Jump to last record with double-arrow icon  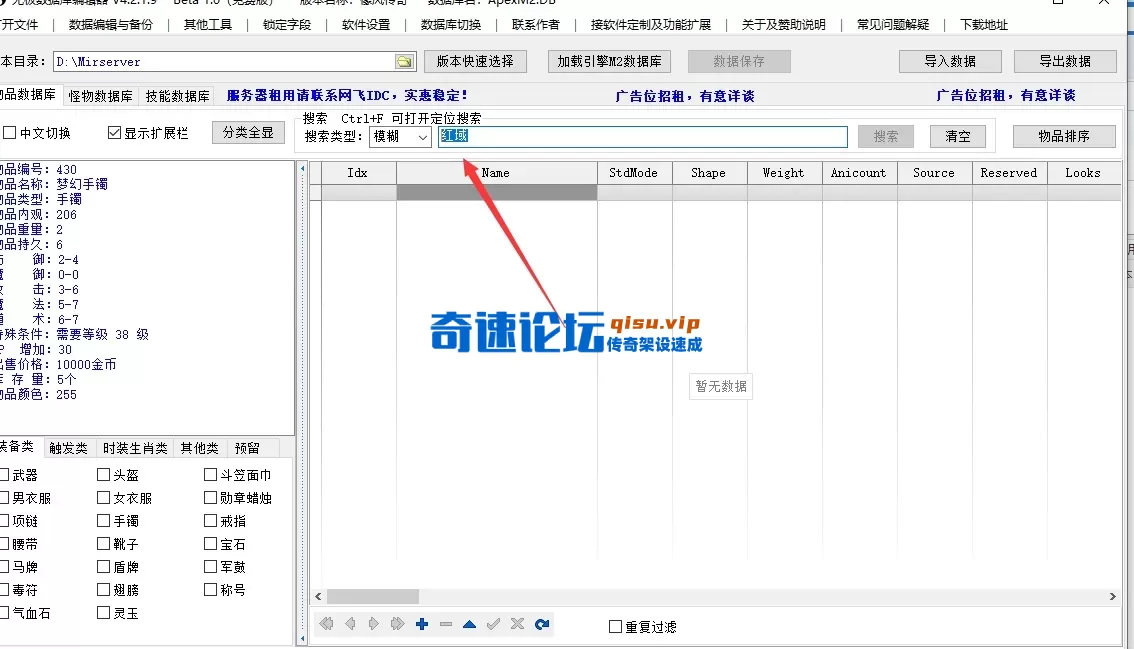tap(399, 624)
